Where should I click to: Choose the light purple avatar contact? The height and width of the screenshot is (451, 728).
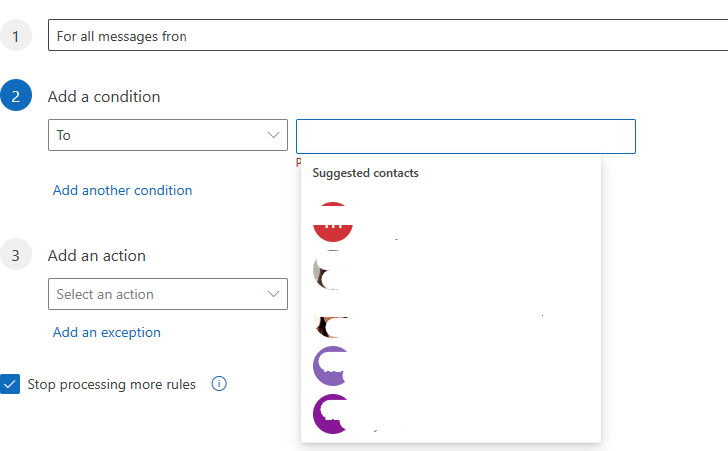pyautogui.click(x=332, y=366)
